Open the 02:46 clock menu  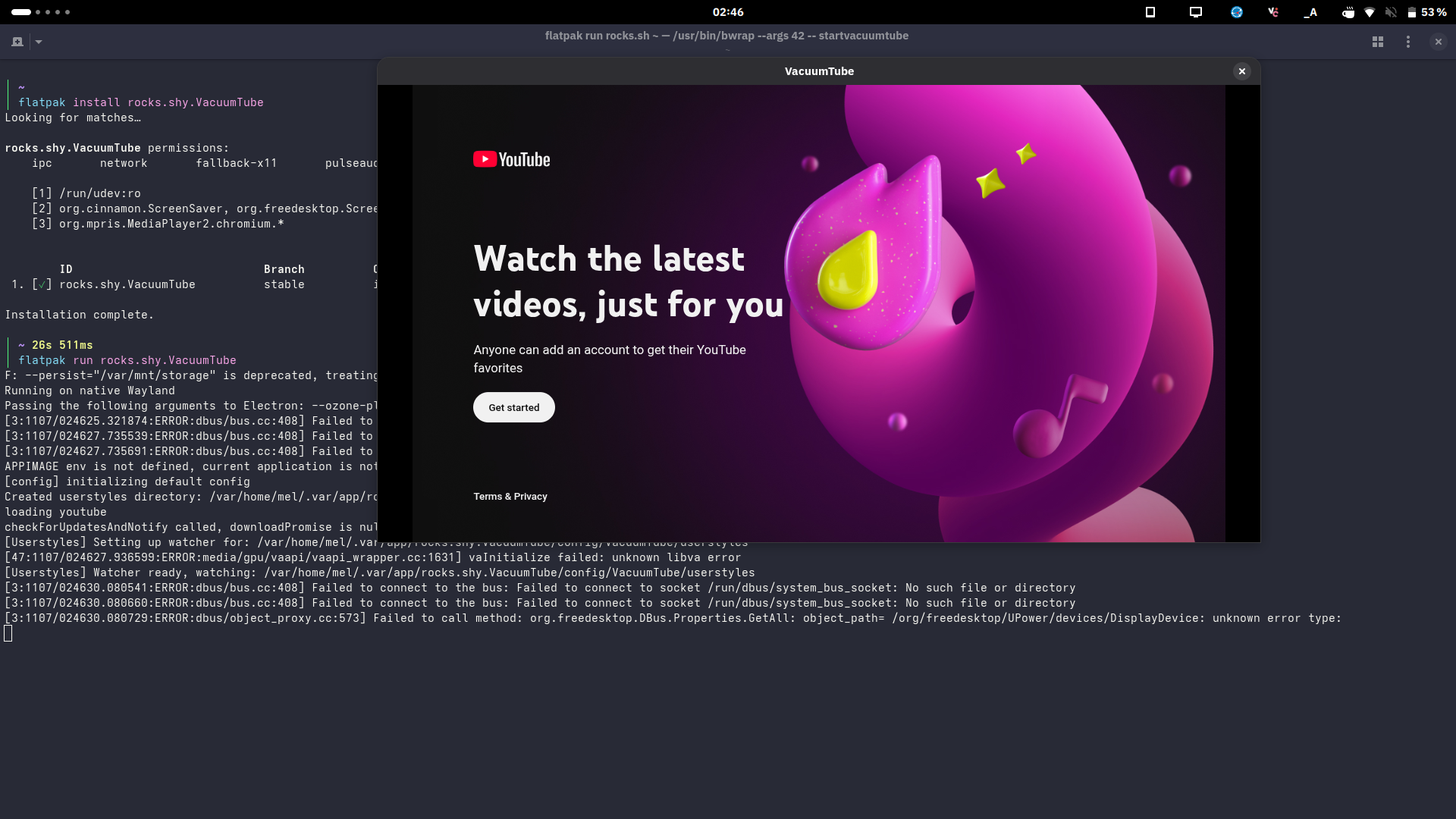[x=728, y=12]
